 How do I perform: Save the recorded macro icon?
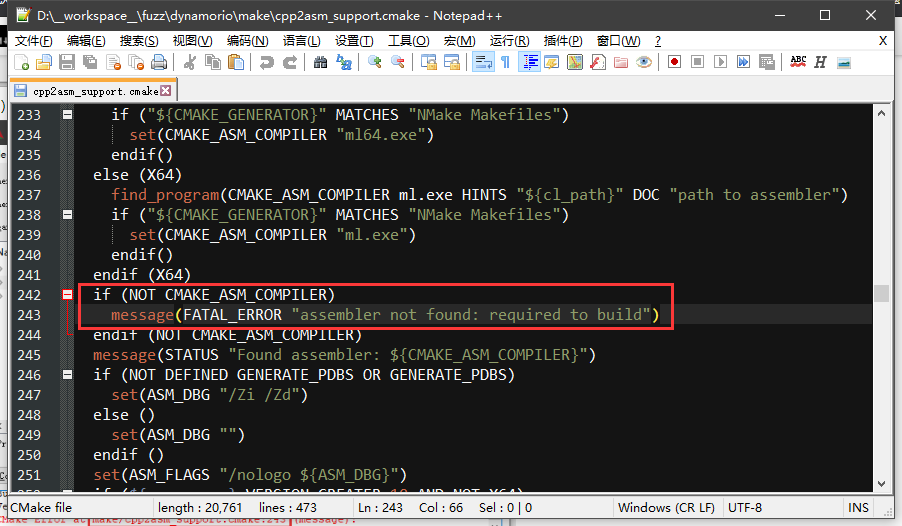point(767,62)
